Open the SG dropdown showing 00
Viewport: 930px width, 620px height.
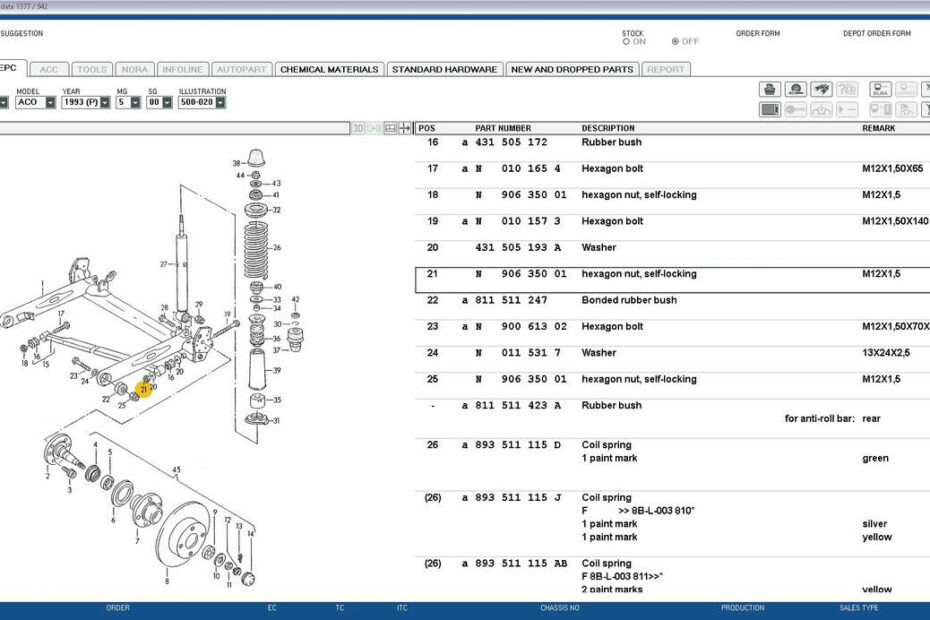point(160,102)
